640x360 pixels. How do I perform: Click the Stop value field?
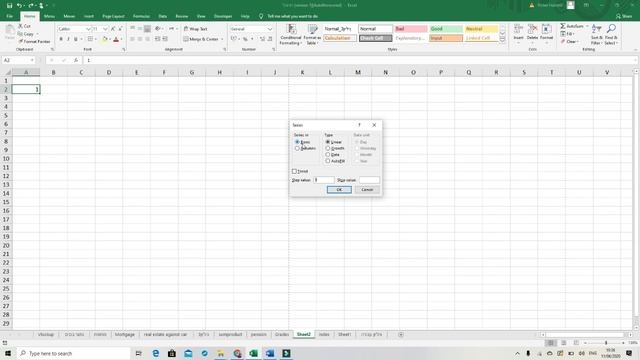click(369, 180)
